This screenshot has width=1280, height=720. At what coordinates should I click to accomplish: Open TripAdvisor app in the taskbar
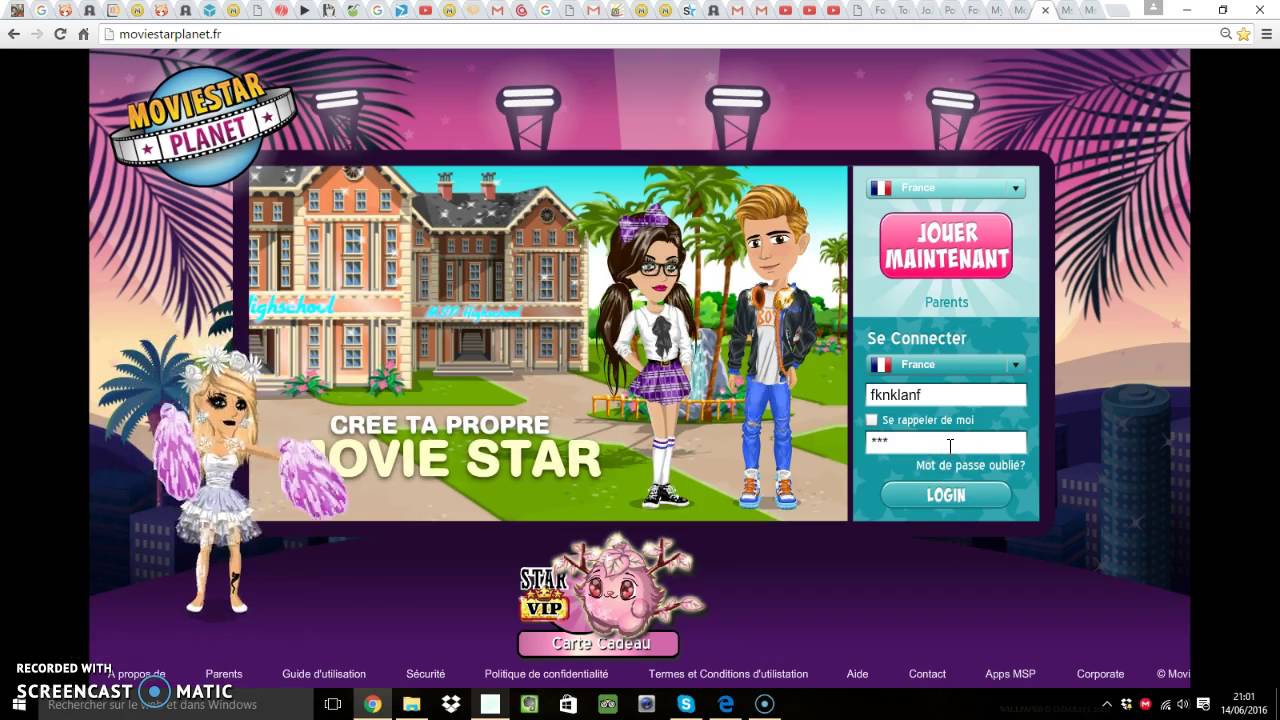tap(607, 704)
